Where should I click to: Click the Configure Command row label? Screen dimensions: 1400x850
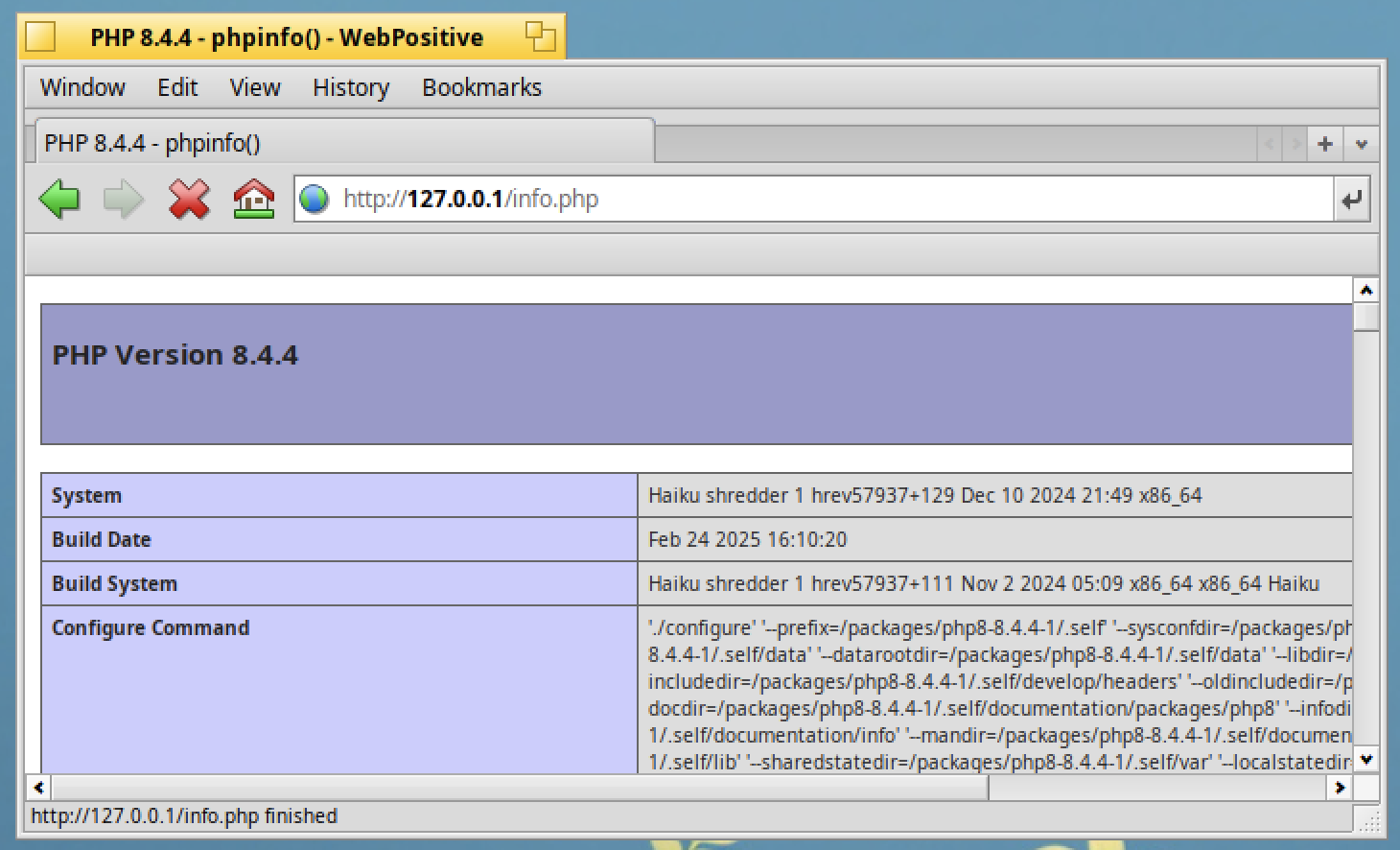[151, 627]
